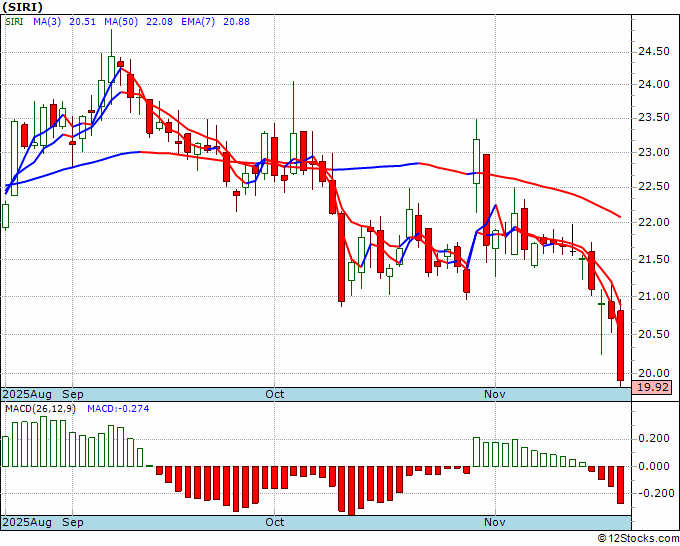This screenshot has width=680, height=546.
Task: Click the 24.00 price axis label
Action: (x=654, y=85)
